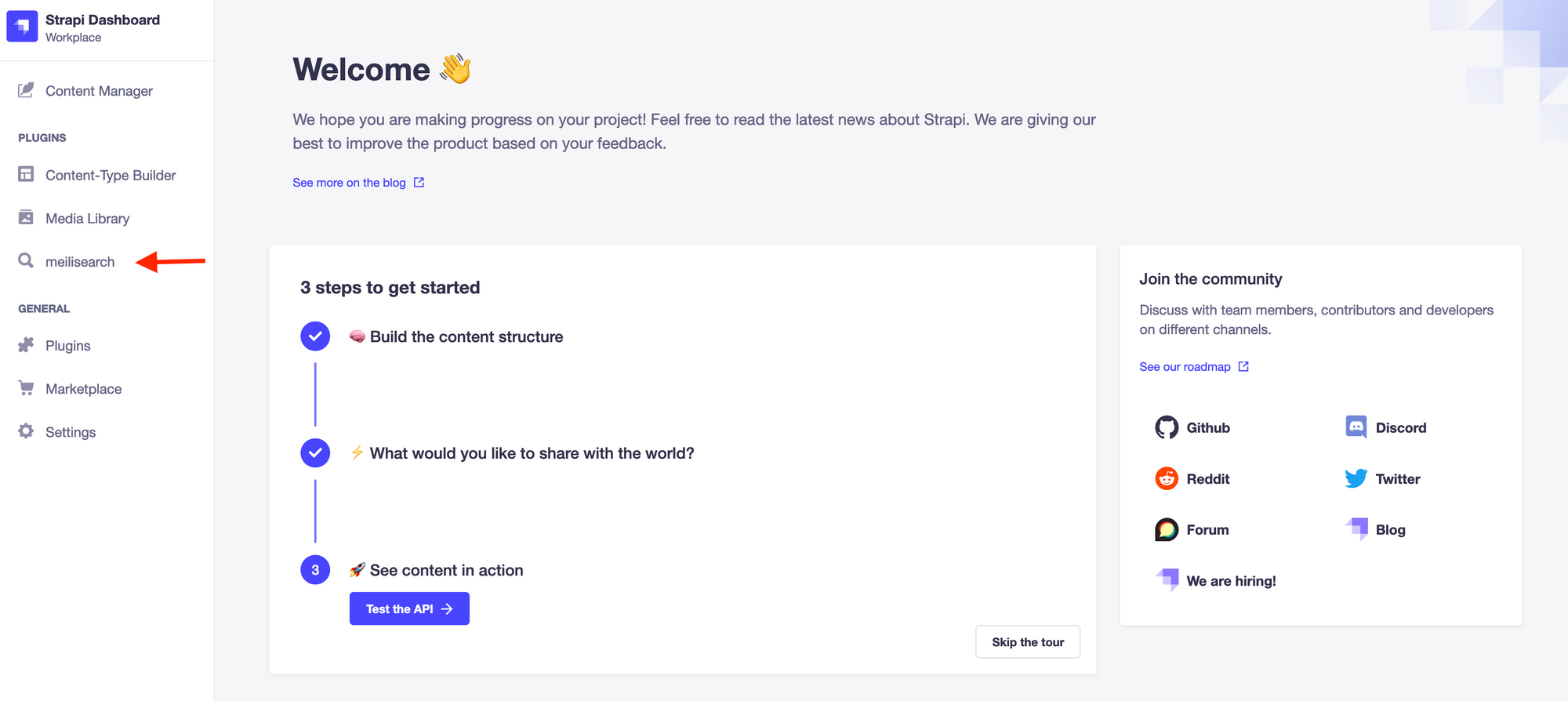Click the Skip the tour button

[x=1028, y=642]
